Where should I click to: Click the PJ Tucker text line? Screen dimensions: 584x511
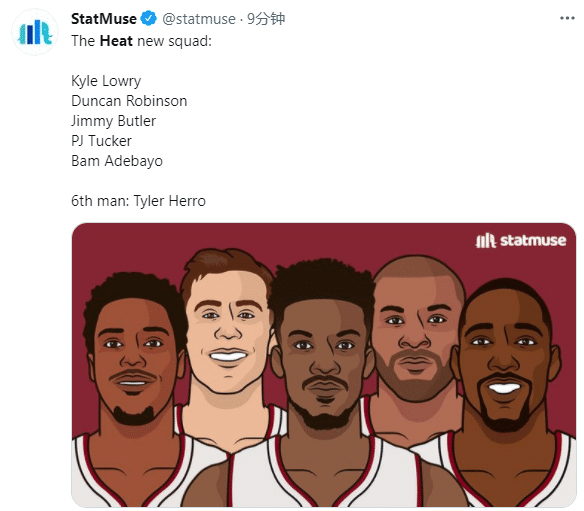pos(101,141)
